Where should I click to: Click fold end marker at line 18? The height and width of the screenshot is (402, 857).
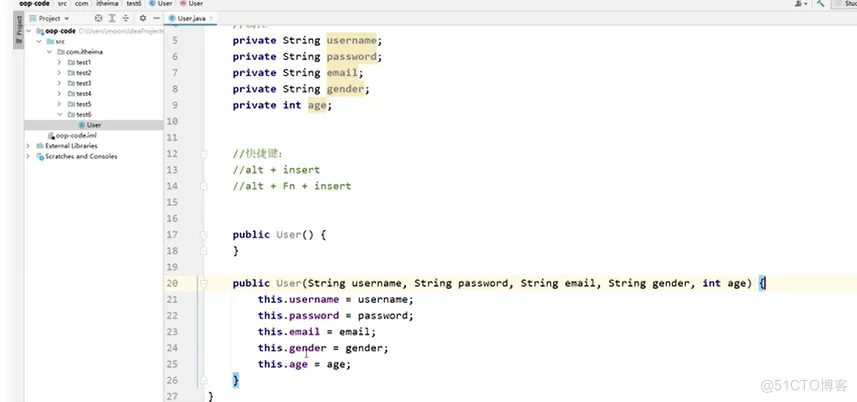pyautogui.click(x=204, y=251)
